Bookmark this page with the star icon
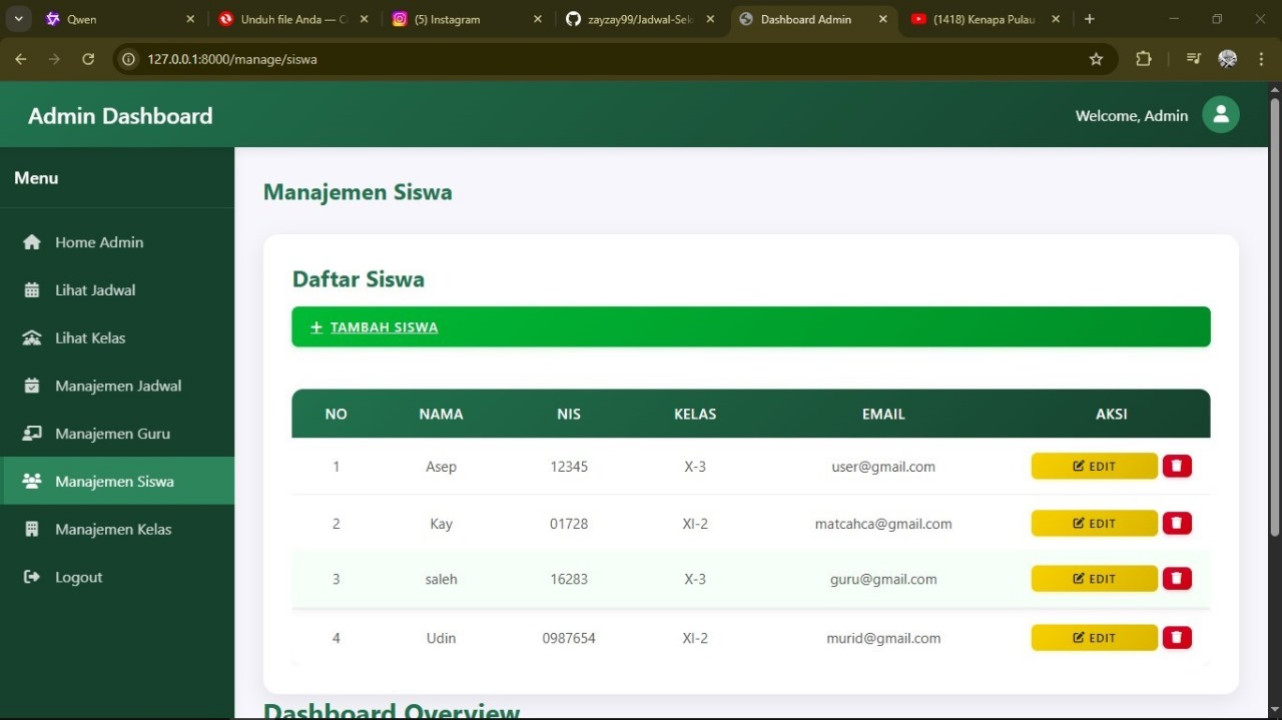The image size is (1282, 720). tap(1096, 59)
